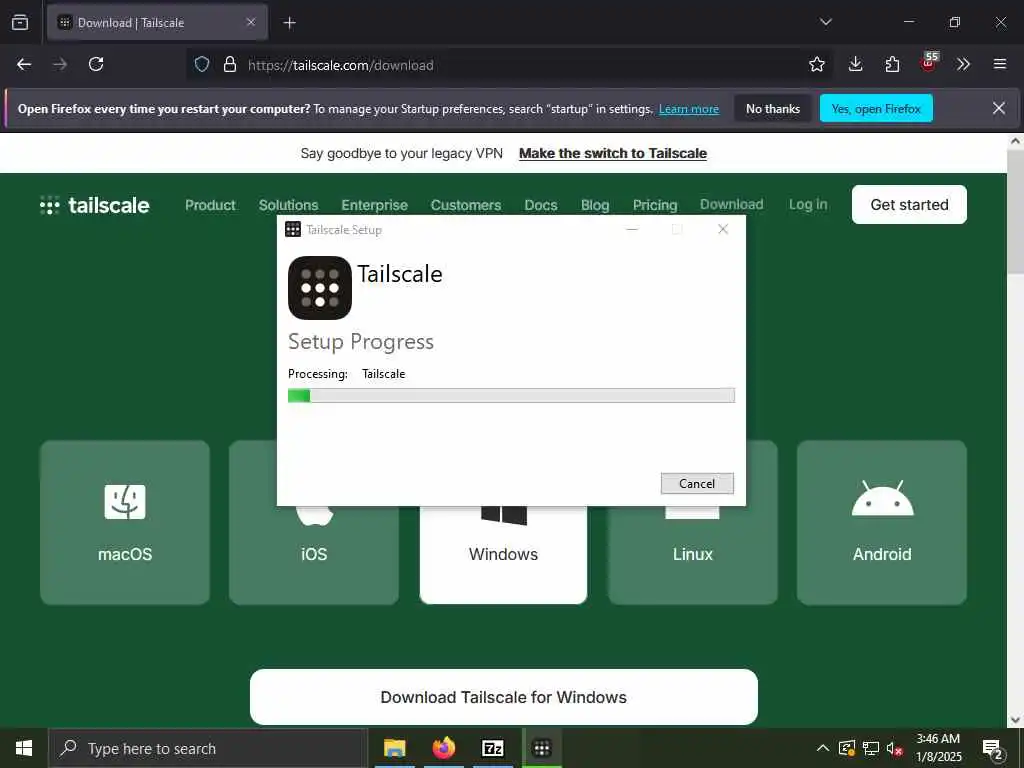Dismiss the startup notification bar
Viewport: 1024px width, 768px height.
tap(999, 108)
